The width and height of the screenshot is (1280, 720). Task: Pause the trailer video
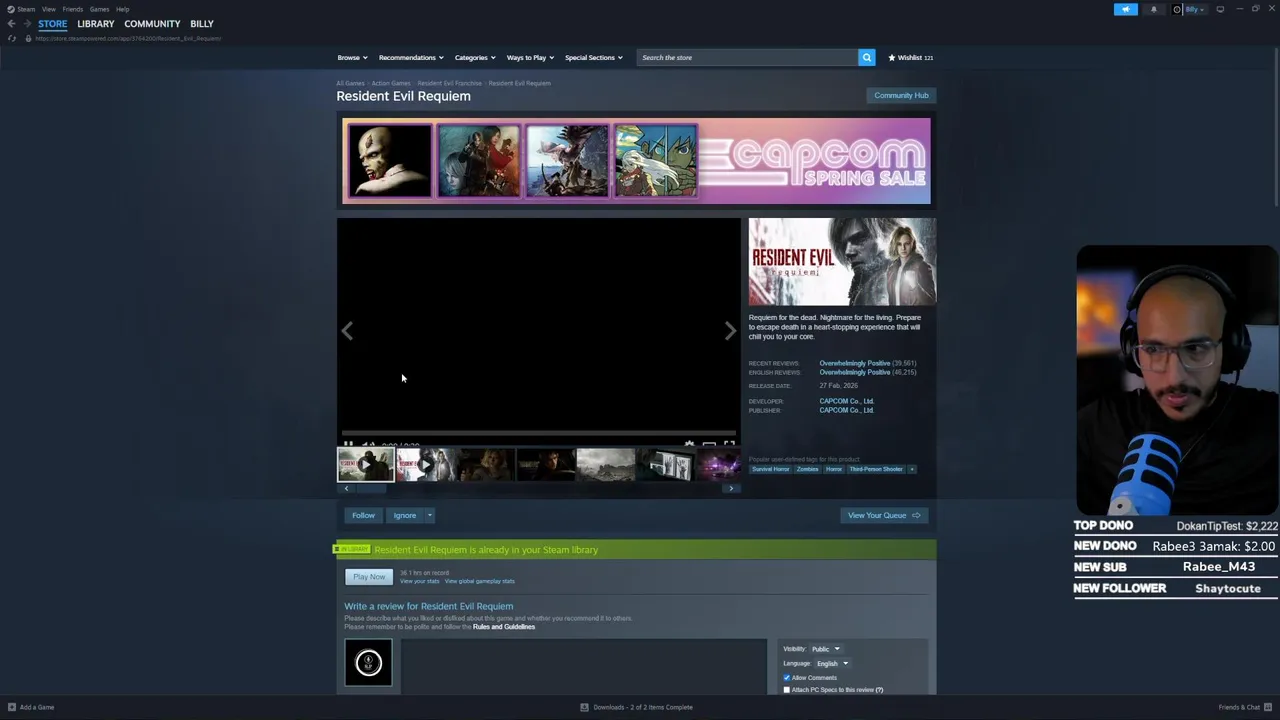click(348, 444)
